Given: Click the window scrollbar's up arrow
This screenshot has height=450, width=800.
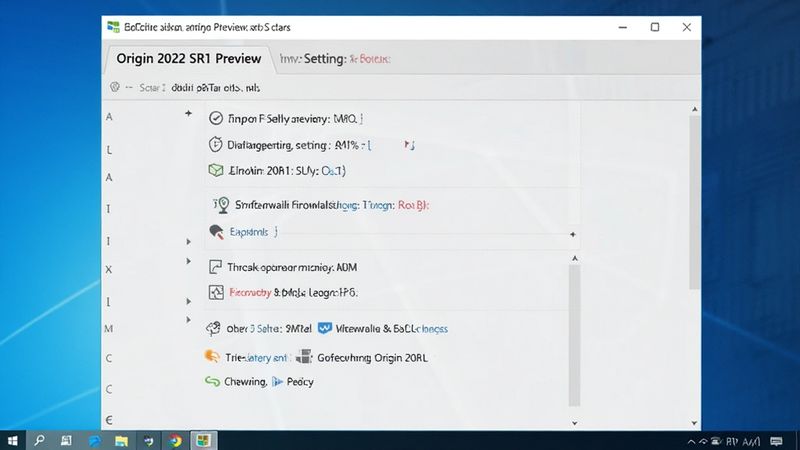Looking at the screenshot, I should (694, 109).
